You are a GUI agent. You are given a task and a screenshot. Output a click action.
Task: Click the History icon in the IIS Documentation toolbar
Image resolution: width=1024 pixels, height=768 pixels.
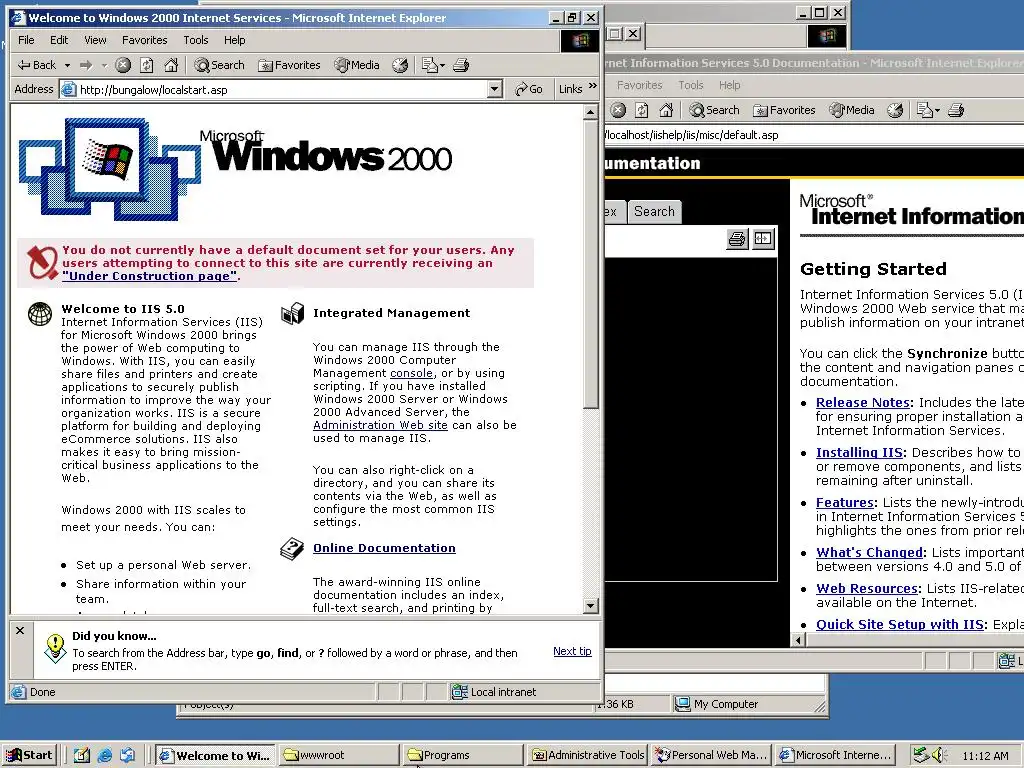895,110
